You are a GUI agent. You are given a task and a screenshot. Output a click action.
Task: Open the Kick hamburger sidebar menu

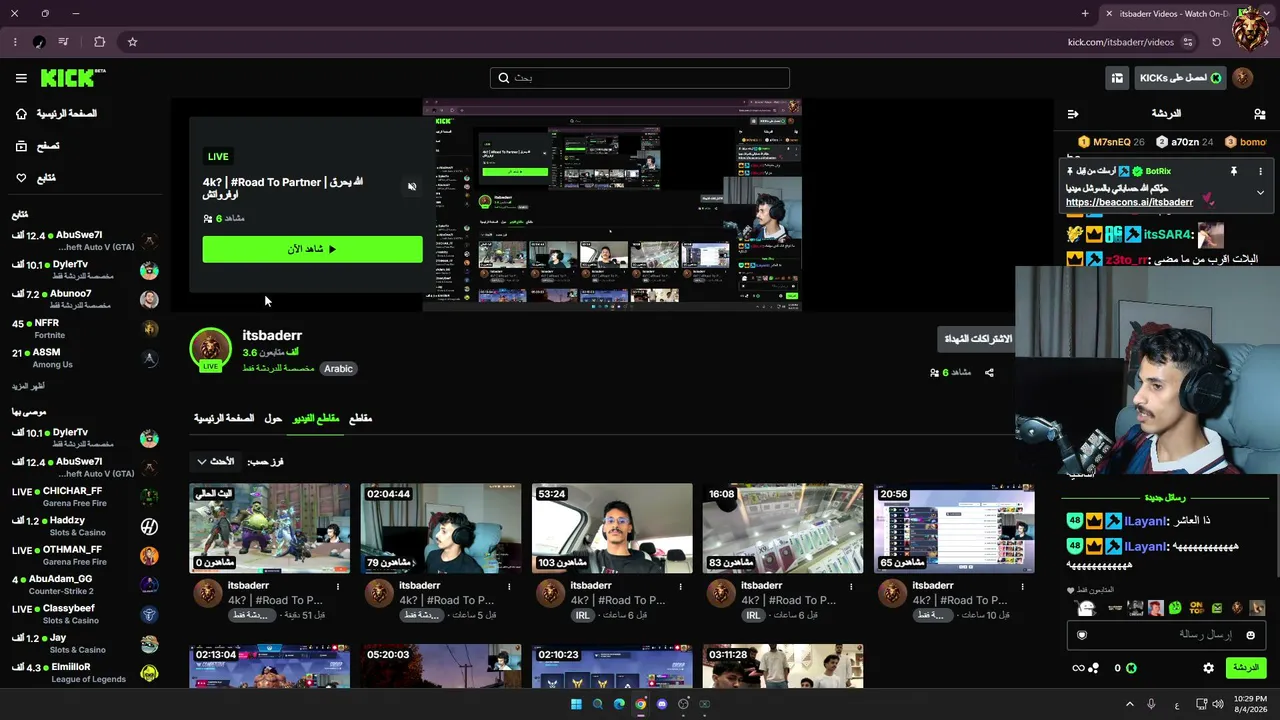(21, 78)
